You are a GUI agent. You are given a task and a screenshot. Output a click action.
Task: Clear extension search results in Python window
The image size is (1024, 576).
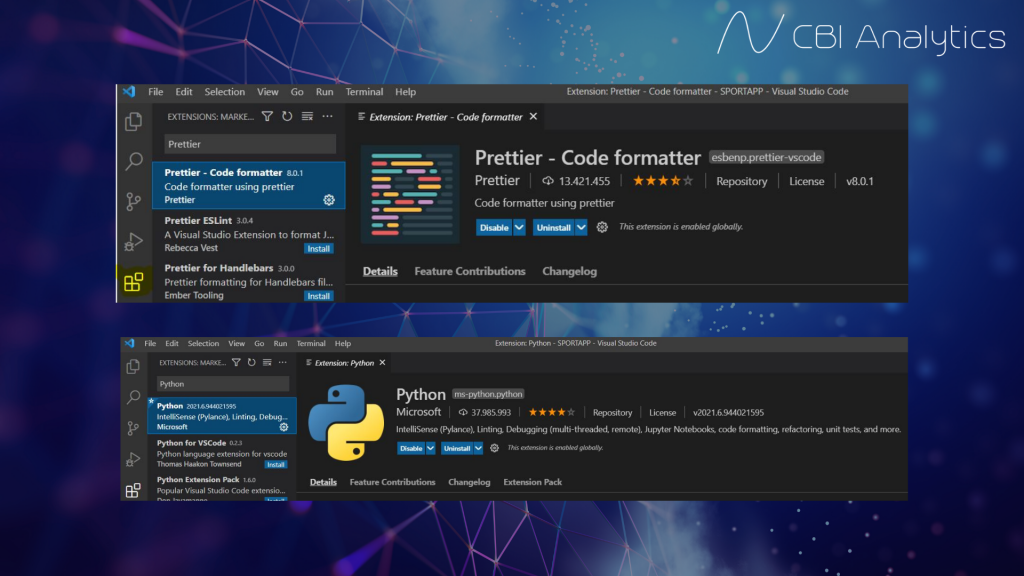coord(267,362)
